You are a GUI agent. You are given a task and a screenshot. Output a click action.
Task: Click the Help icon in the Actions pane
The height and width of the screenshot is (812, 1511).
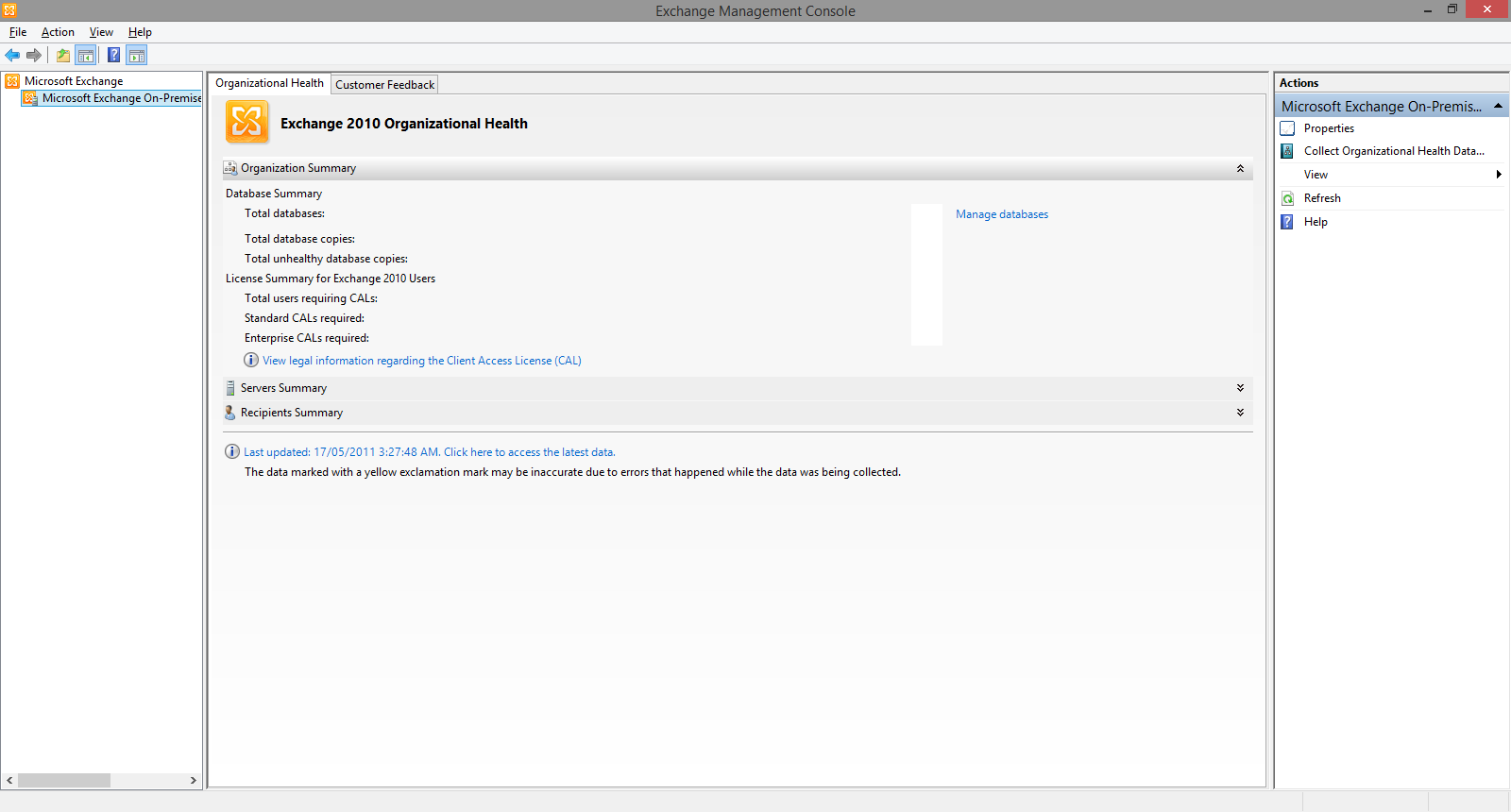point(1287,222)
